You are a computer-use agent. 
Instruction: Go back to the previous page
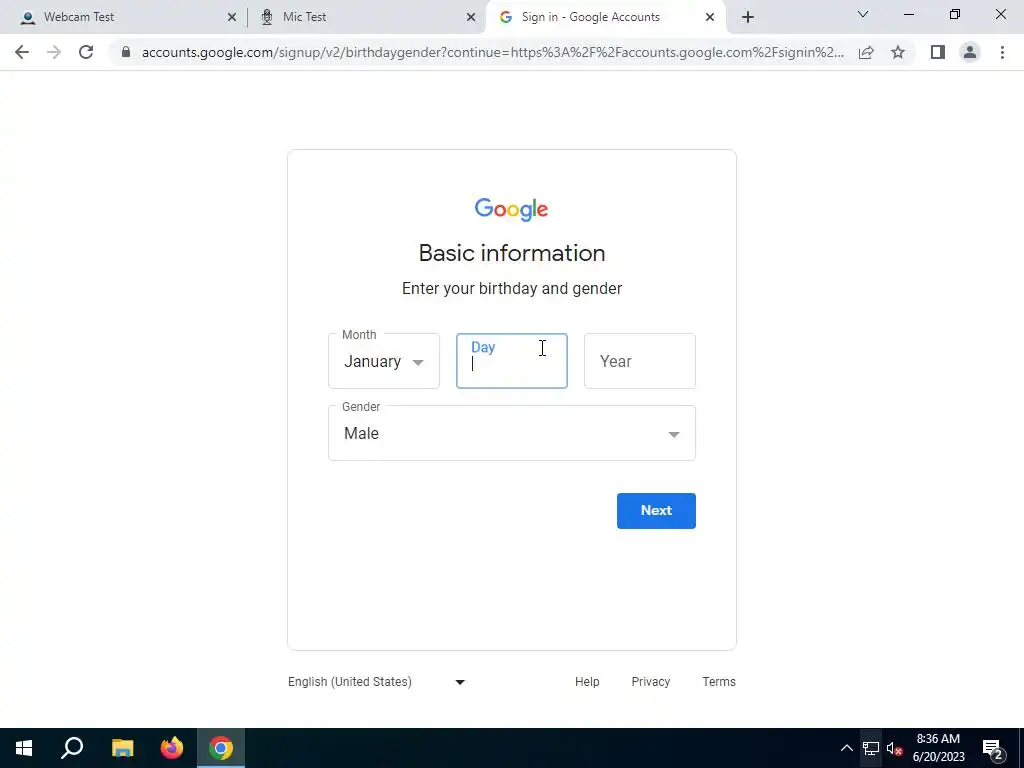tap(22, 52)
